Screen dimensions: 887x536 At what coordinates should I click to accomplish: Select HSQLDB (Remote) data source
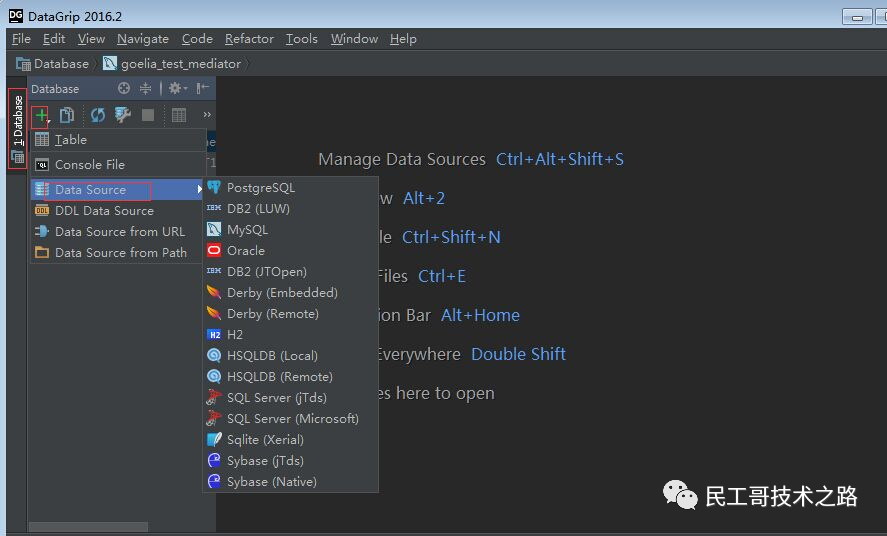(290, 377)
